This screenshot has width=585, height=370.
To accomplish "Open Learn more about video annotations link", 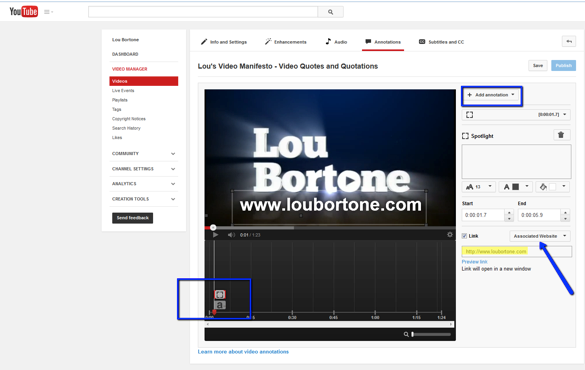I will [243, 352].
